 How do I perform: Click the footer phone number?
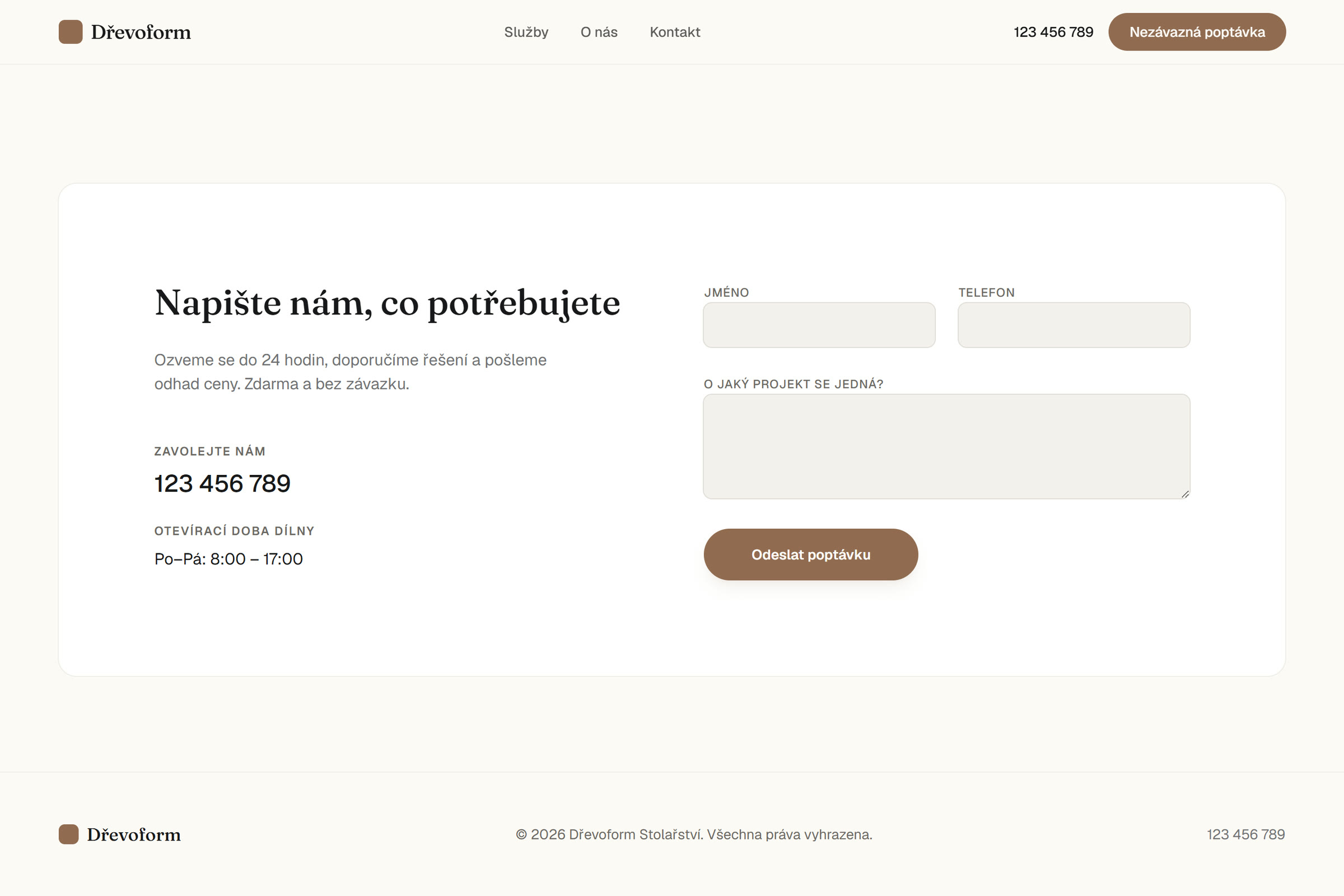1245,834
